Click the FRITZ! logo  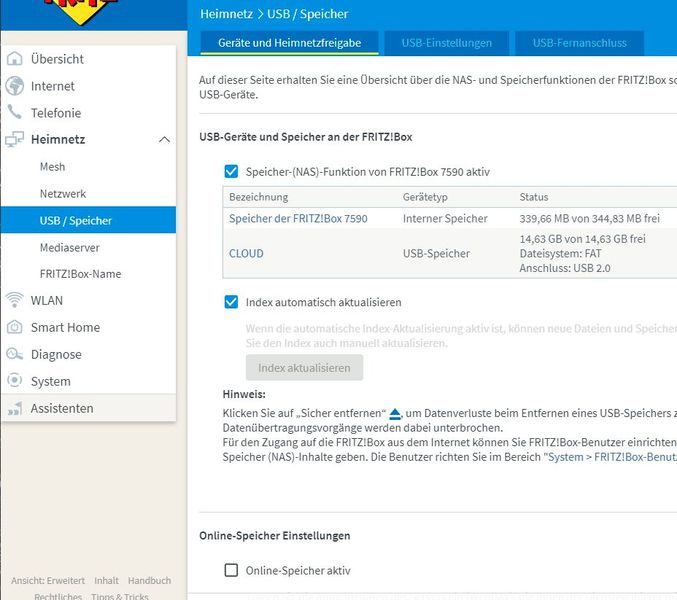82,11
